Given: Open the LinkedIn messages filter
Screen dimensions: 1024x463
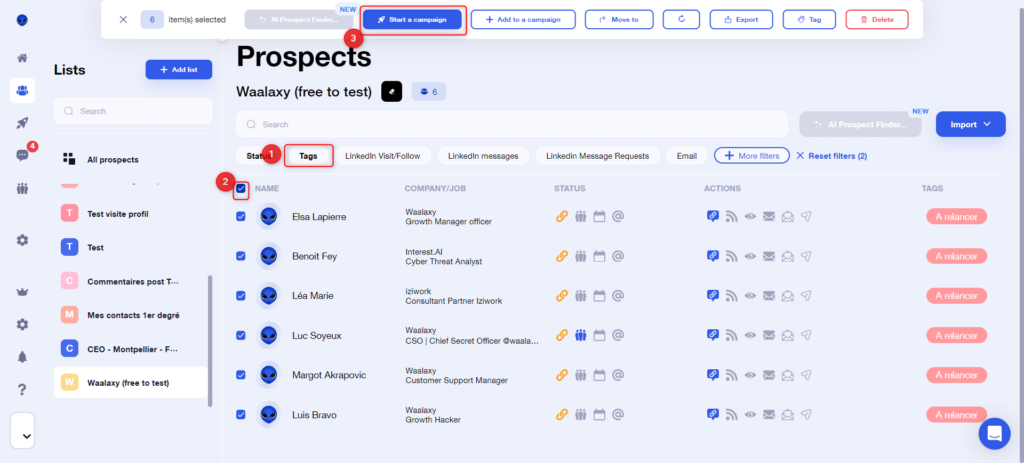Looking at the screenshot, I should pos(483,156).
